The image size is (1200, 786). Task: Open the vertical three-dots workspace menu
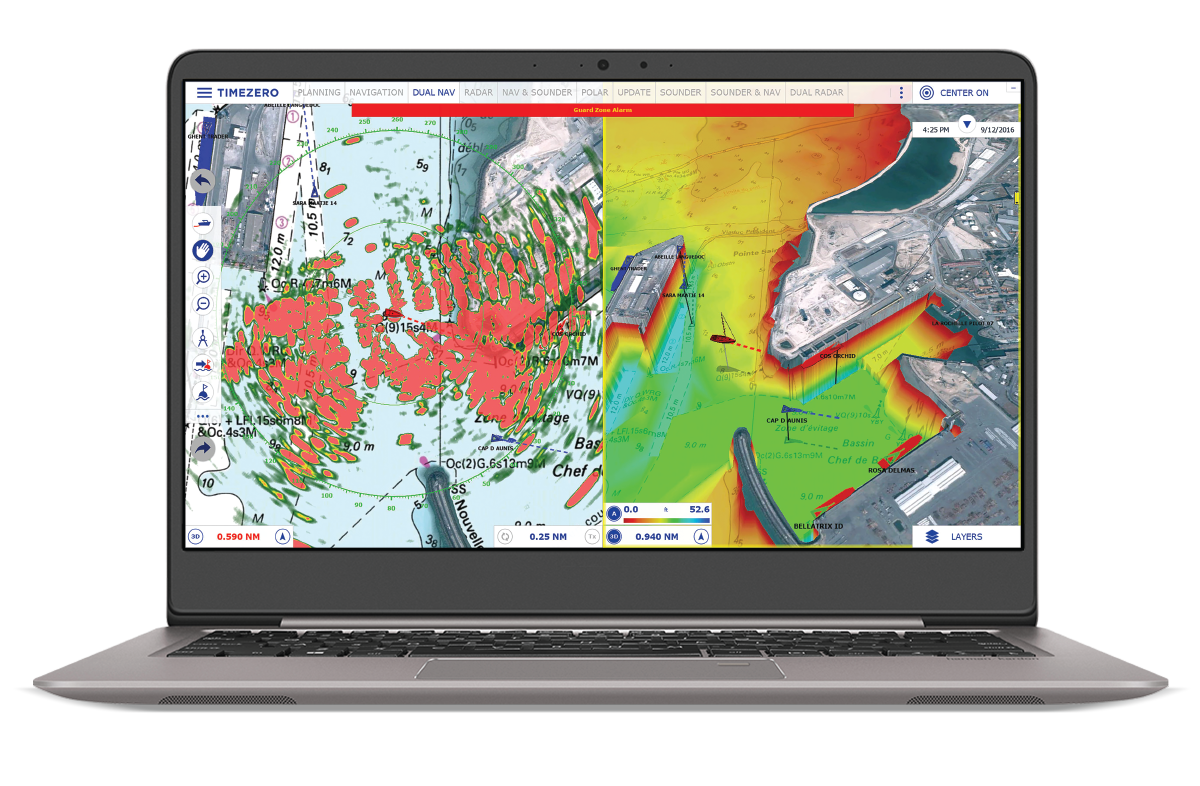(901, 92)
